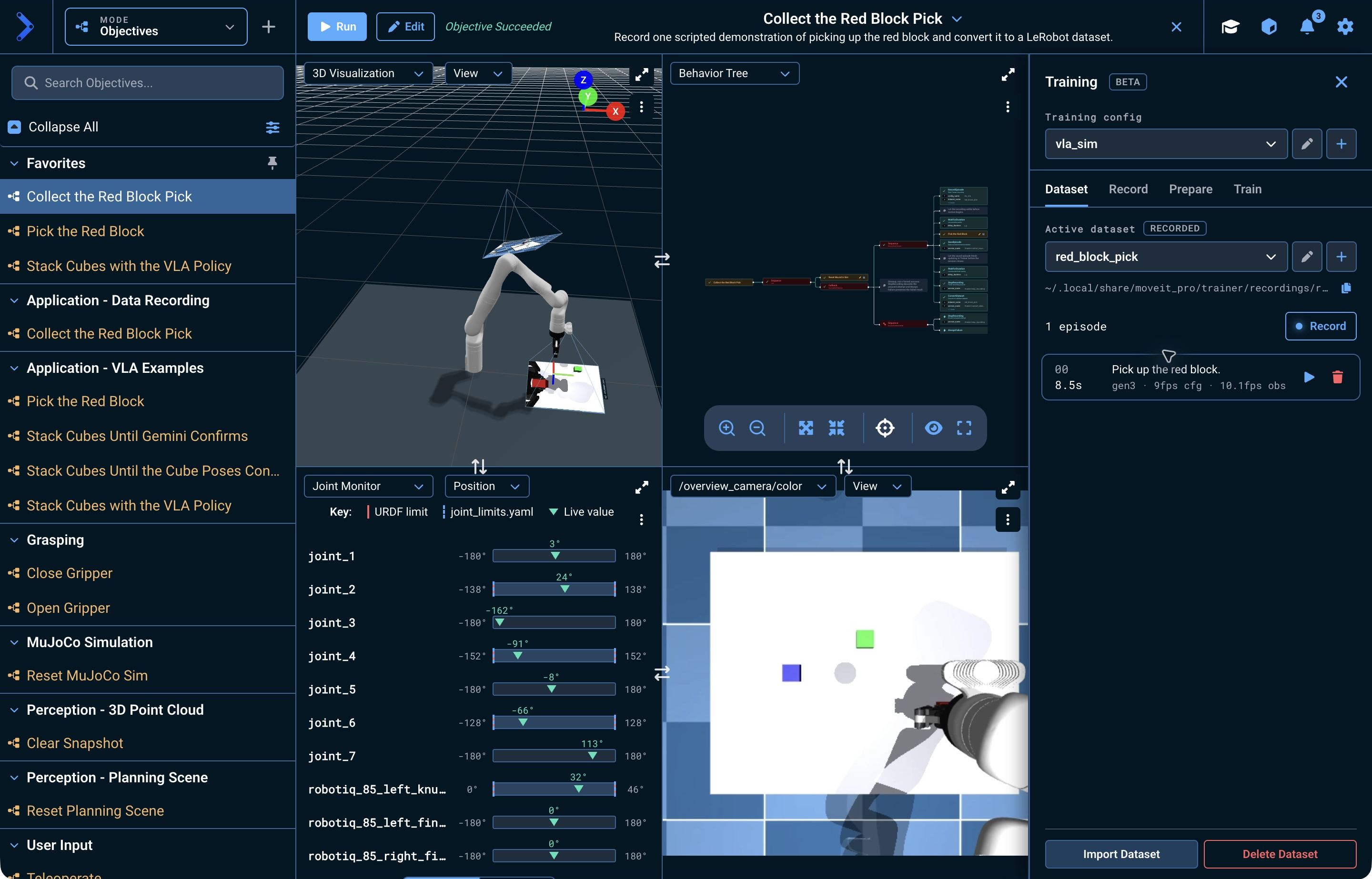Open the 3D Visualization pane type dropdown

pos(368,73)
